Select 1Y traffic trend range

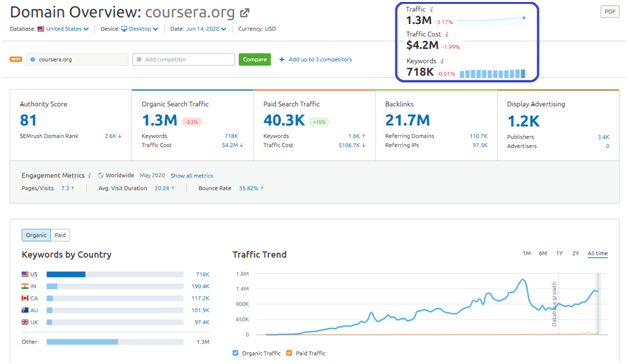pos(559,253)
